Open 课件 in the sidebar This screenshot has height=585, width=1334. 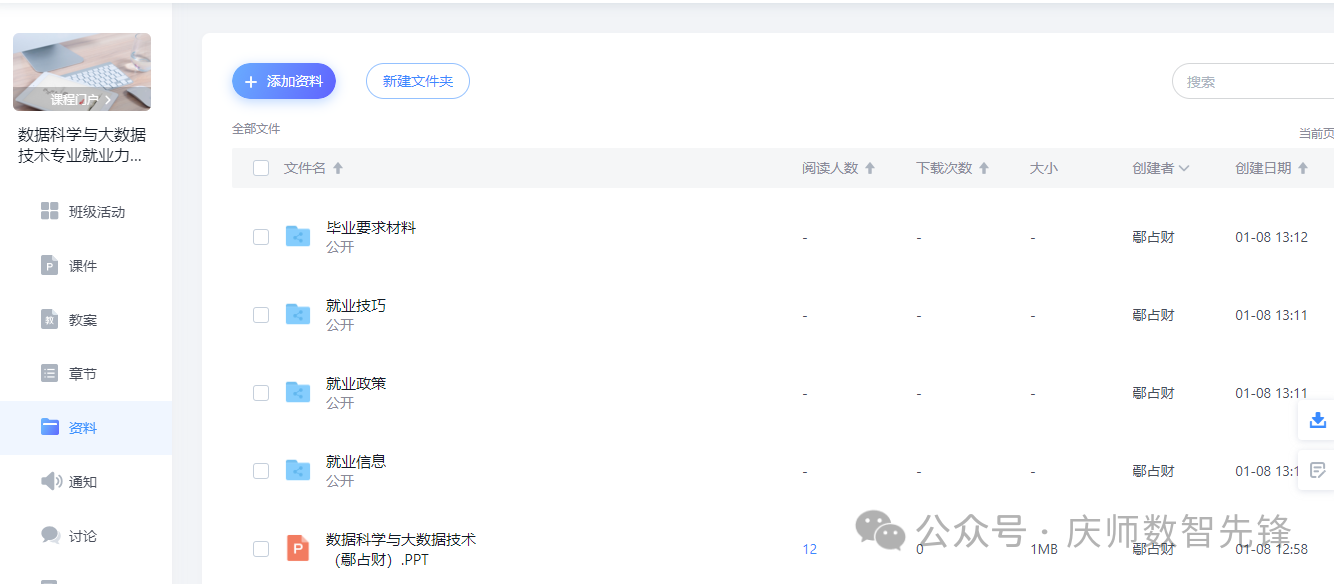pyautogui.click(x=82, y=266)
